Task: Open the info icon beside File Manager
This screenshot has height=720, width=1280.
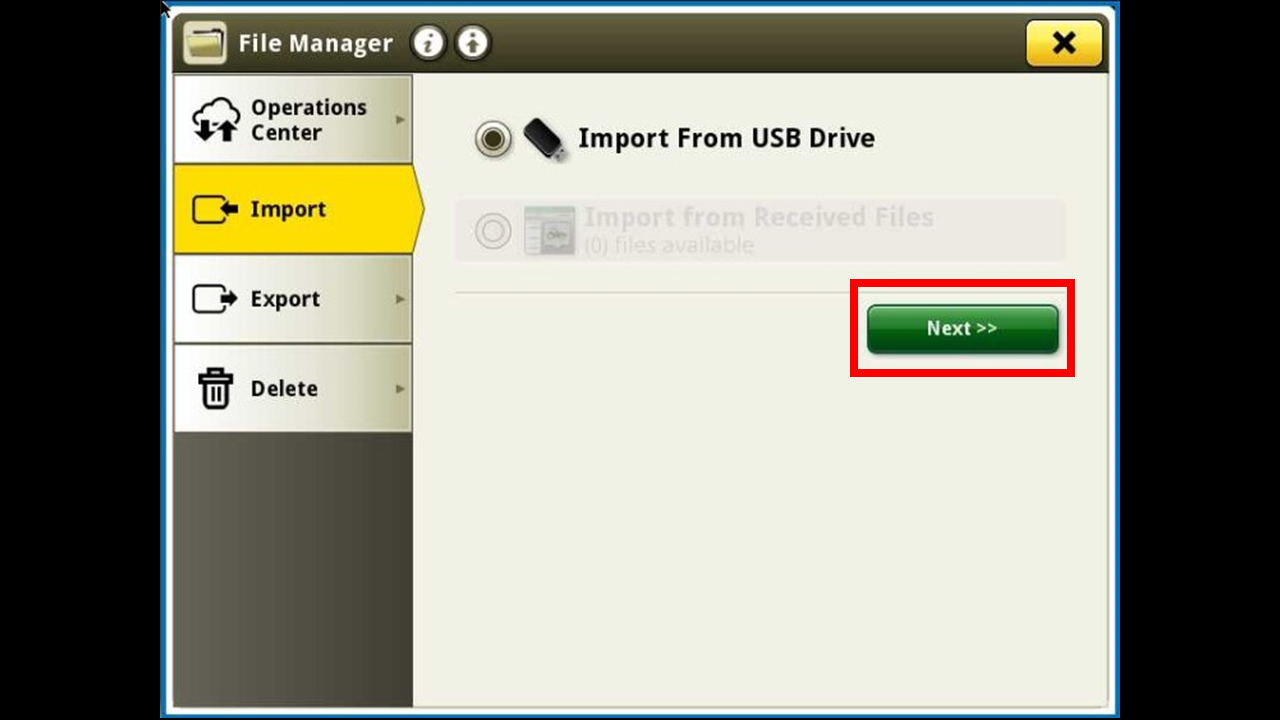Action: pyautogui.click(x=429, y=43)
